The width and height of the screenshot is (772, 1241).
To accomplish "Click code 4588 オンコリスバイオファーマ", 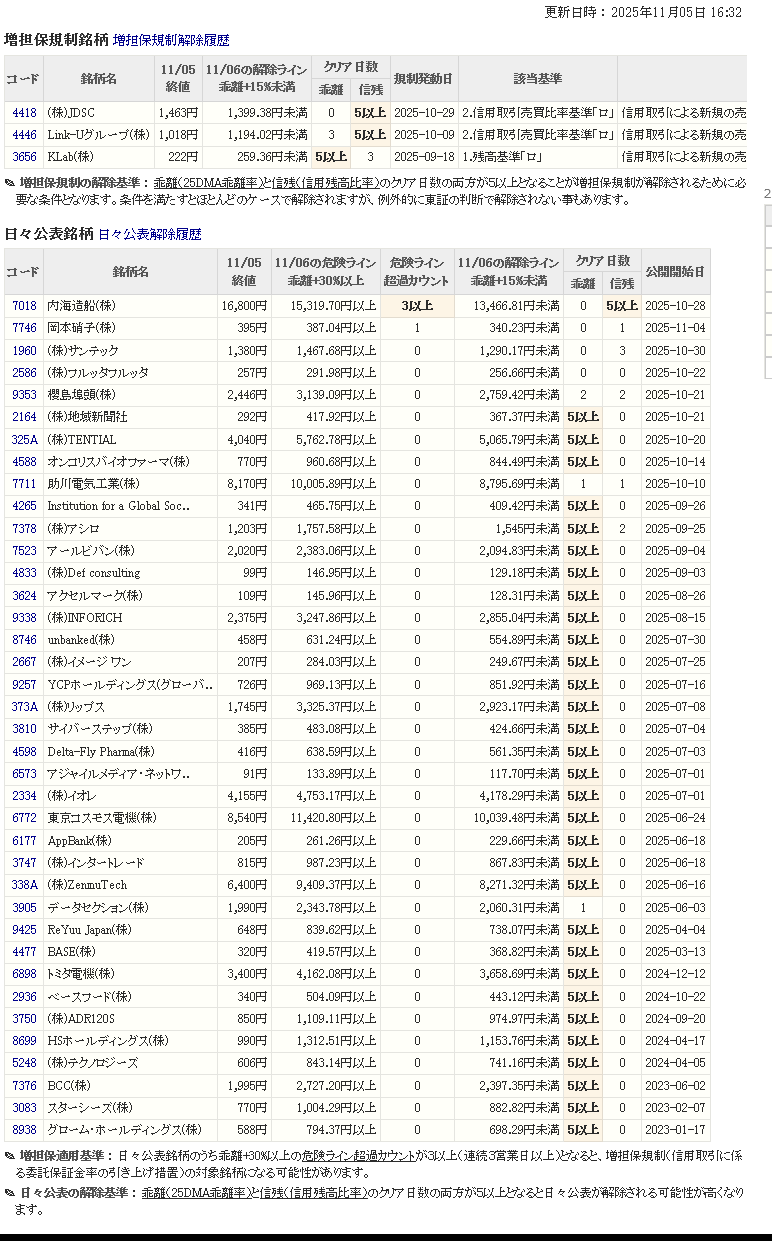I will pyautogui.click(x=24, y=462).
